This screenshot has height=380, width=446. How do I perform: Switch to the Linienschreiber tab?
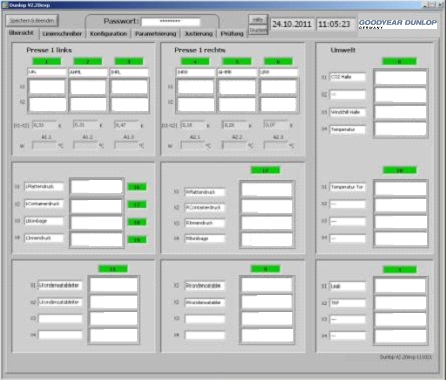[62, 34]
